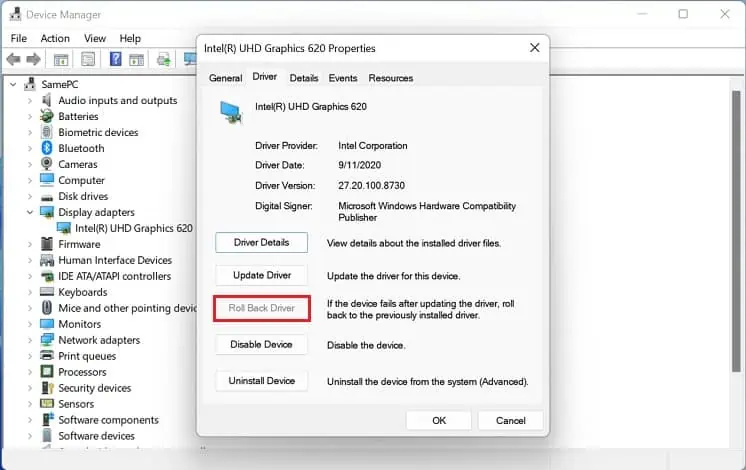
Task: Open the Action menu
Action: [x=55, y=38]
